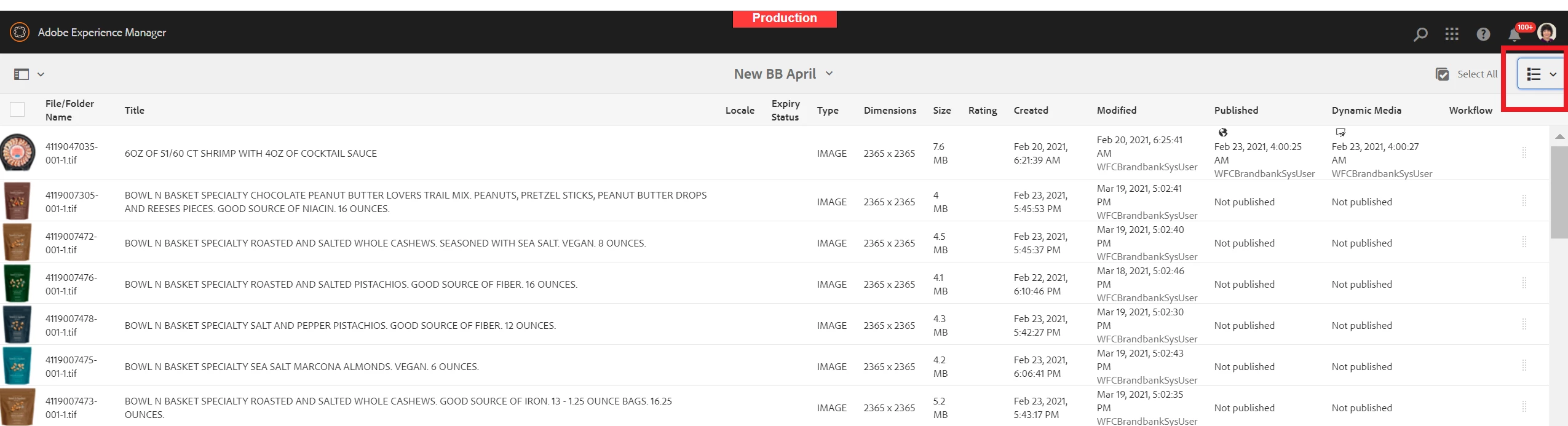Click the Select All button
This screenshot has height=426, width=1568.
click(x=1467, y=74)
